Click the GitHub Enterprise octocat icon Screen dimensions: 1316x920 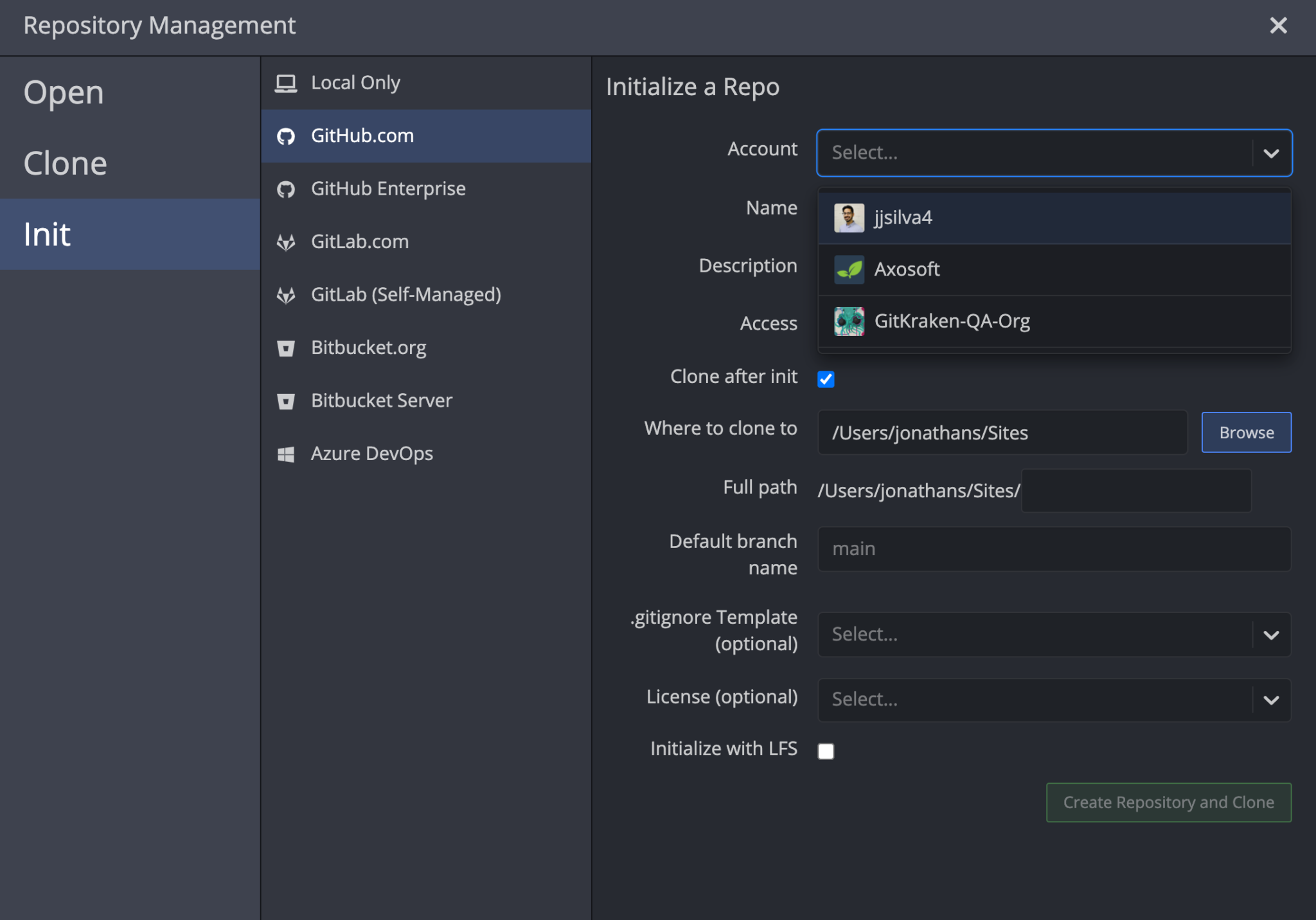point(287,188)
